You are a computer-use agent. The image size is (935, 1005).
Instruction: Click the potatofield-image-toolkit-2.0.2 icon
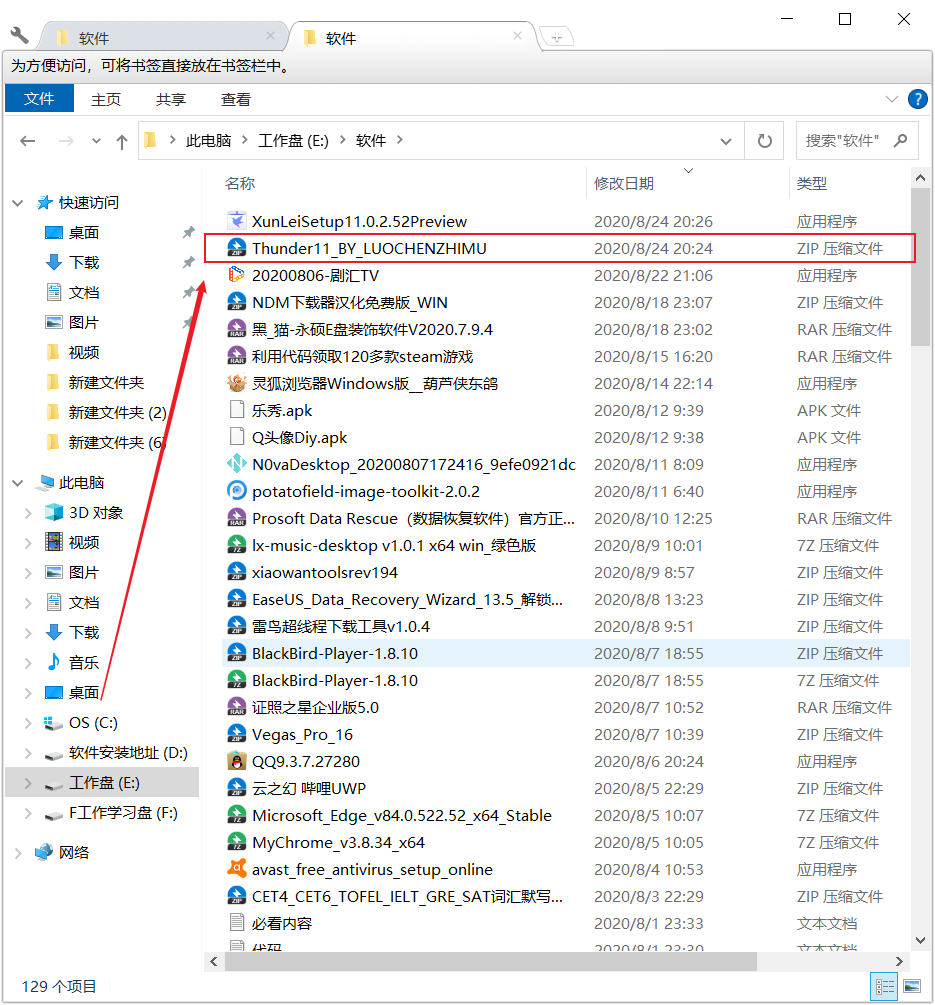[x=236, y=491]
